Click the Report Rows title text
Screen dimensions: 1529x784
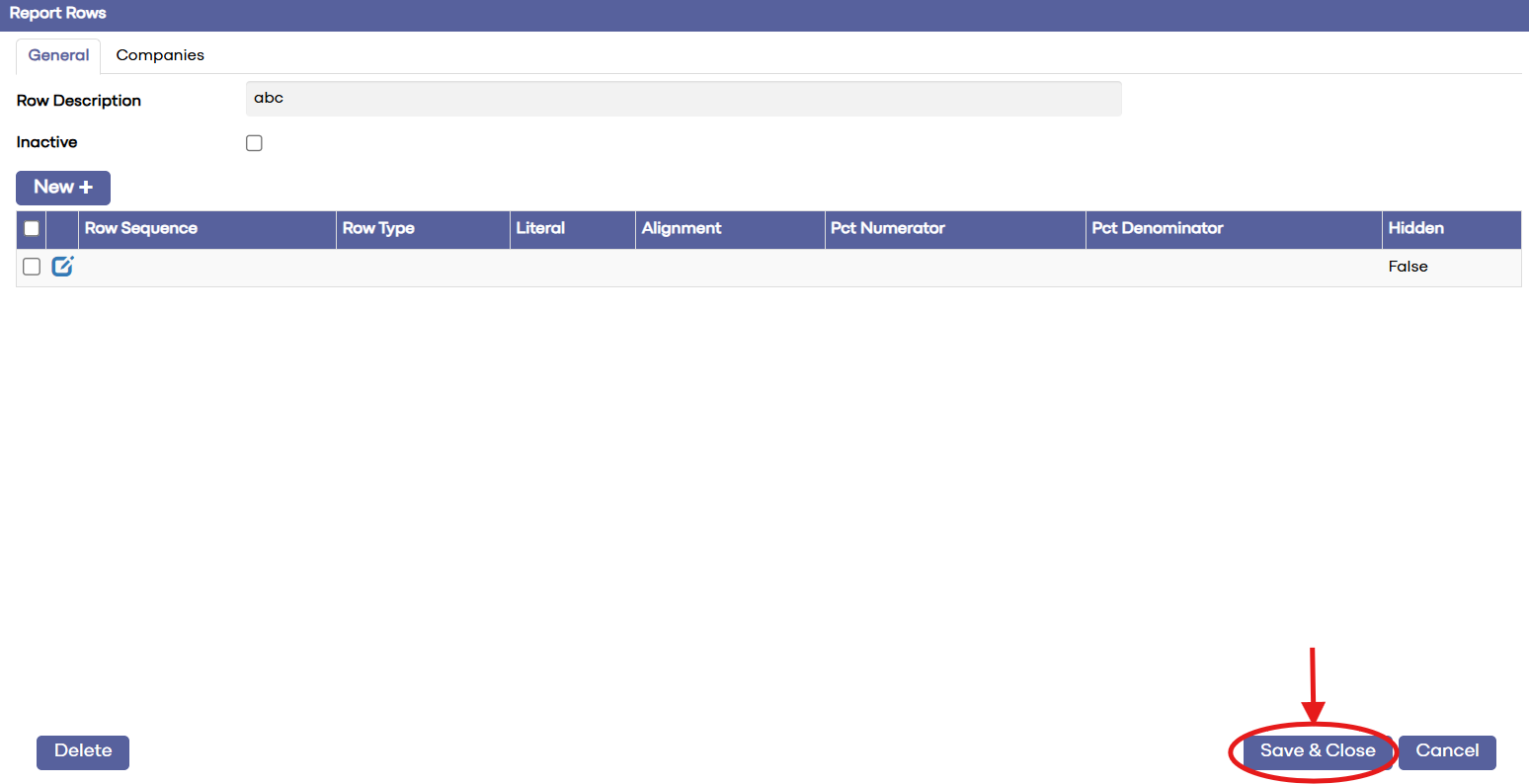(x=58, y=13)
